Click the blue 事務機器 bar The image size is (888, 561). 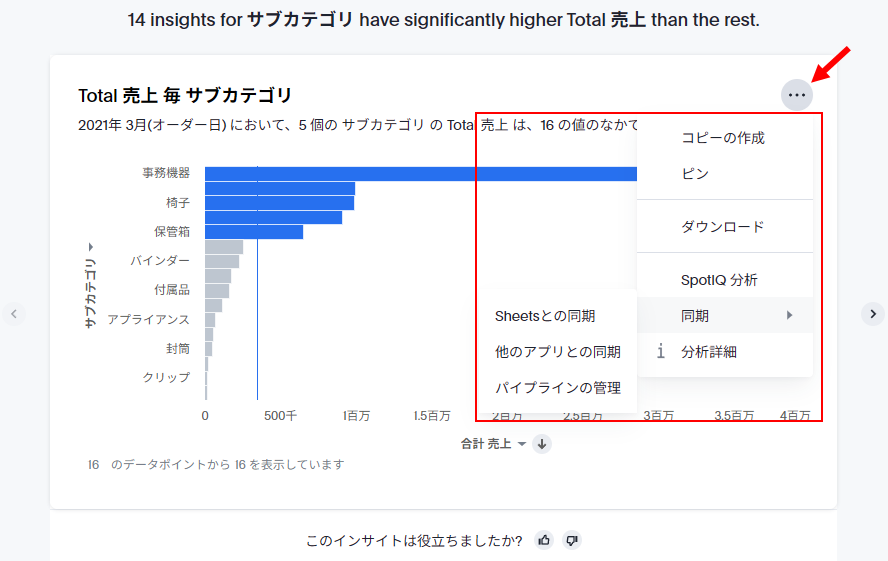(420, 174)
